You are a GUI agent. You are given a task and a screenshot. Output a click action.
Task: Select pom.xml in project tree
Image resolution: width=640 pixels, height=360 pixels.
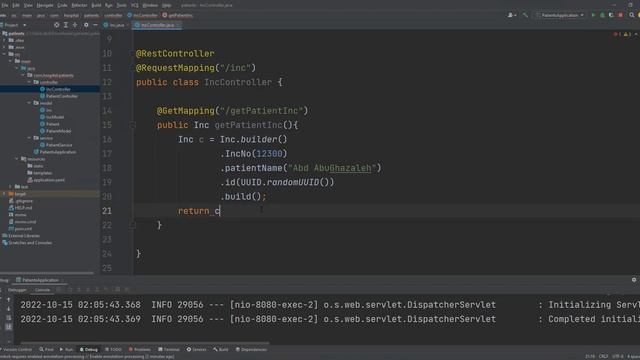(20, 229)
